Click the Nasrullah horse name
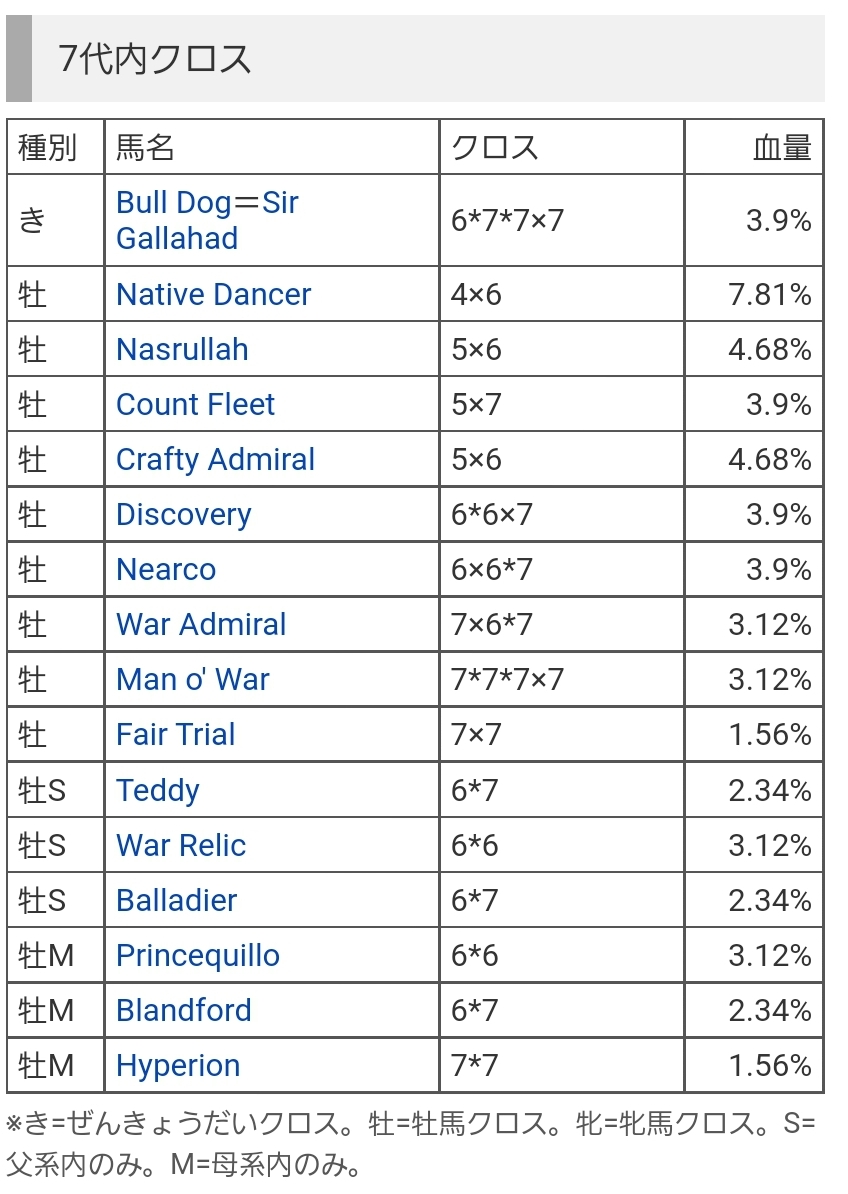The image size is (848, 1194). click(x=182, y=350)
